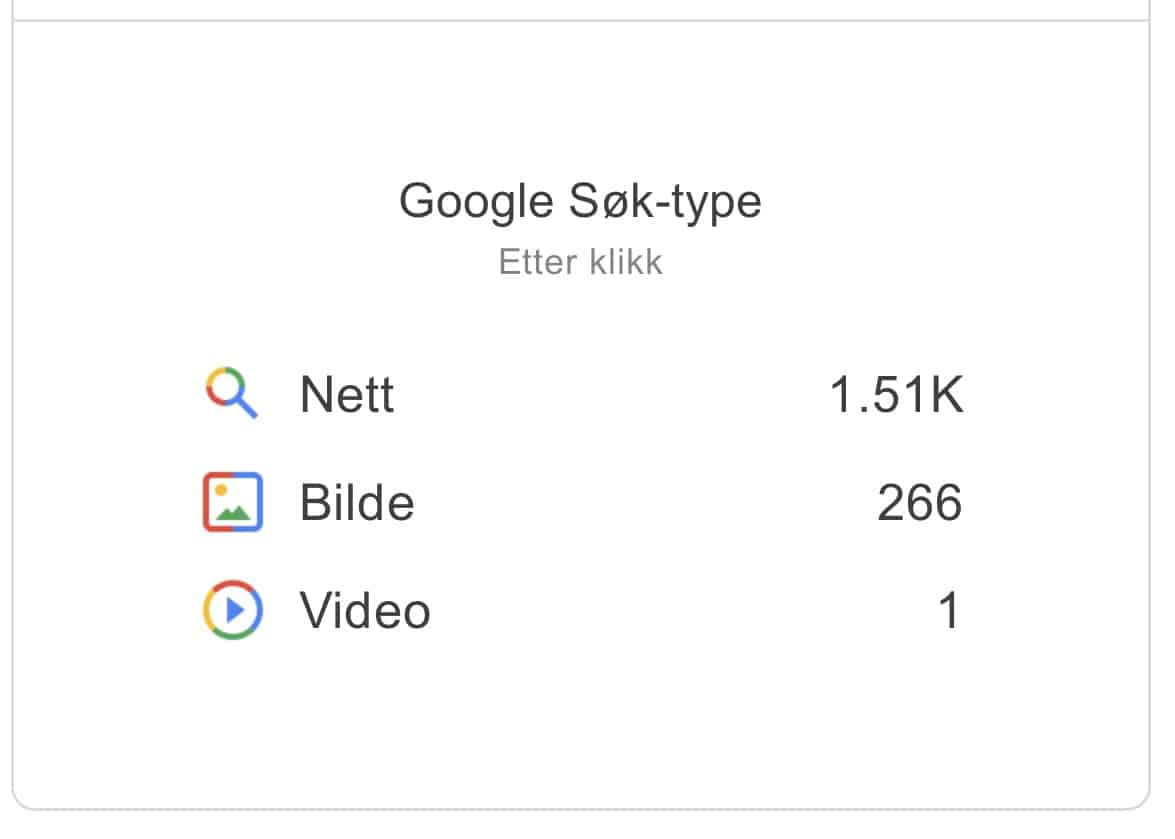The image size is (1175, 839).
Task: Click the play icon beside Video
Action: tap(232, 609)
